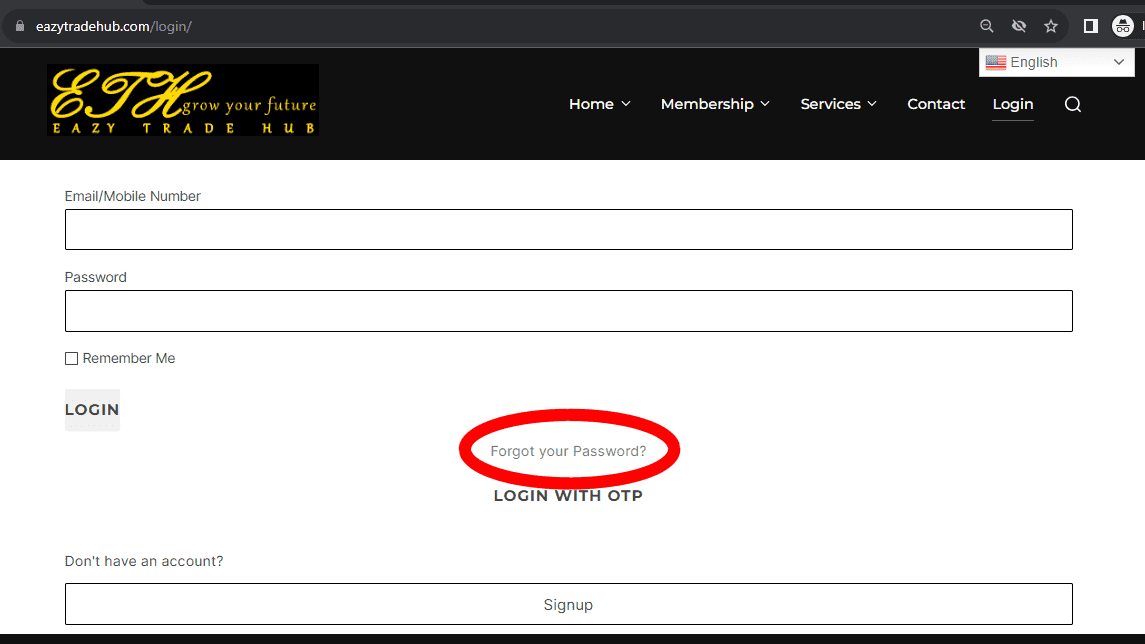Viewport: 1145px width, 644px height.
Task: Click the Signup button
Action: click(568, 604)
